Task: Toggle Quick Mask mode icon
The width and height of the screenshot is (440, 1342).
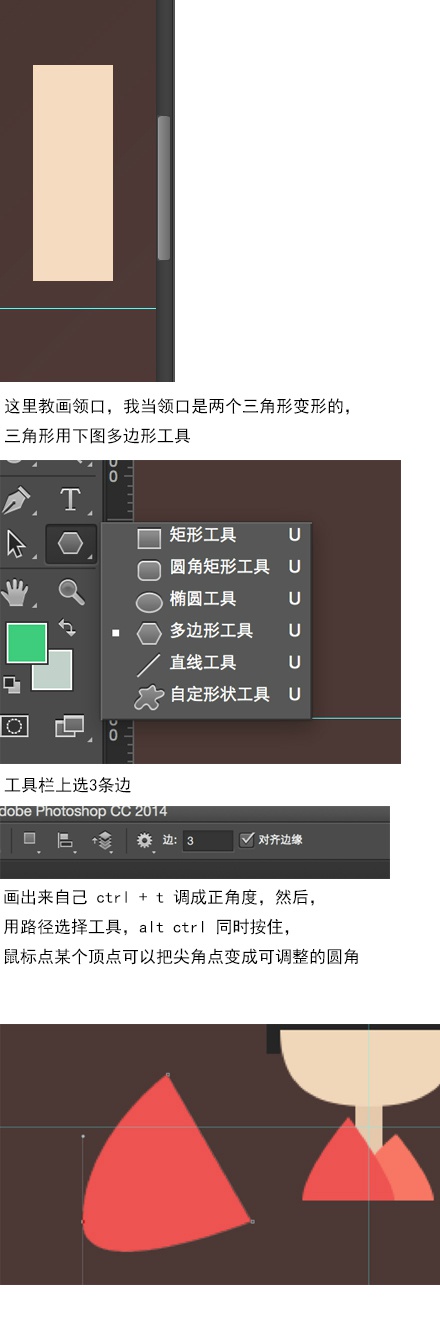Action: click(x=15, y=727)
